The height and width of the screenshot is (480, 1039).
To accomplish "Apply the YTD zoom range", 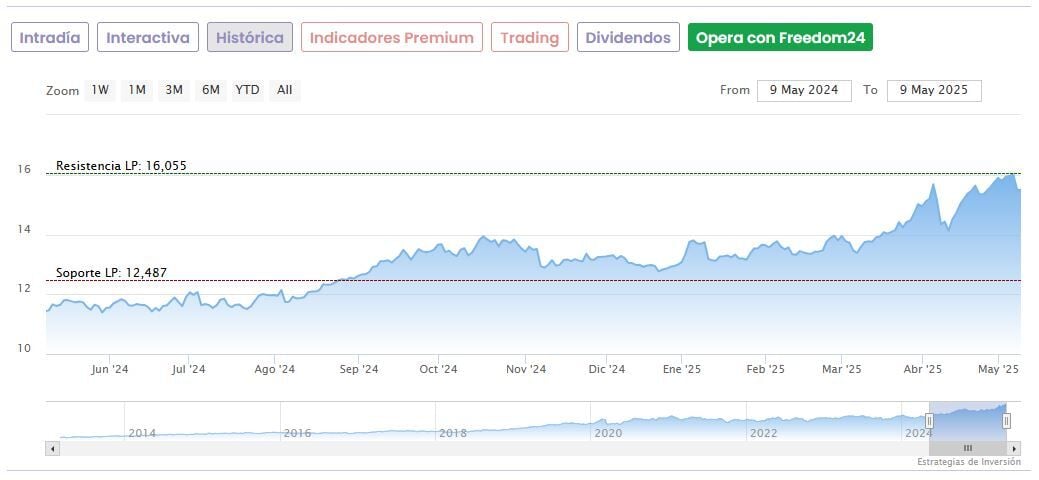I will click(x=247, y=90).
